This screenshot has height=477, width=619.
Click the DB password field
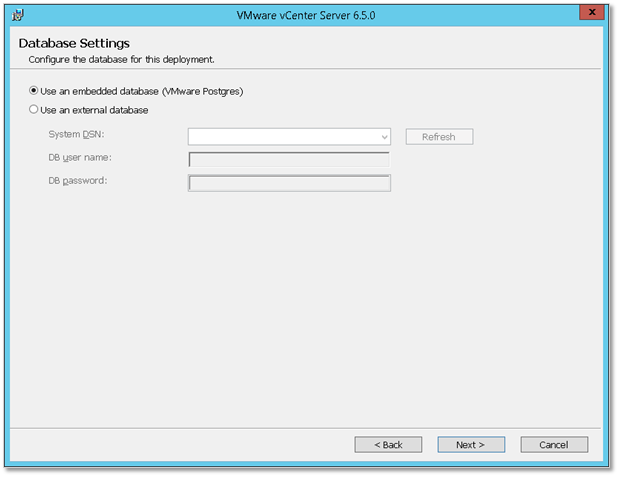point(289,183)
